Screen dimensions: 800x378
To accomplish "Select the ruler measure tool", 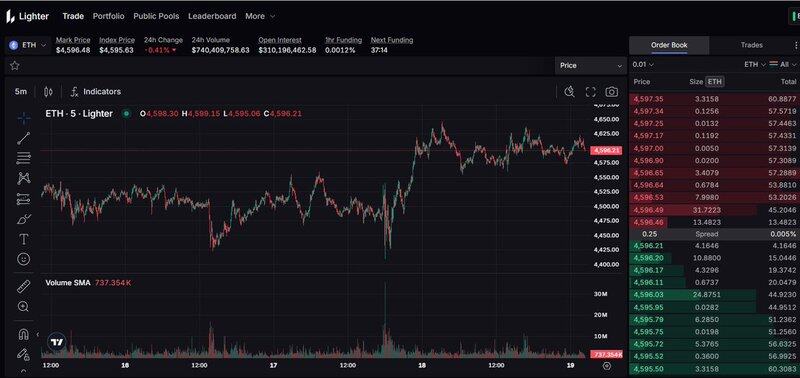I will [x=23, y=287].
